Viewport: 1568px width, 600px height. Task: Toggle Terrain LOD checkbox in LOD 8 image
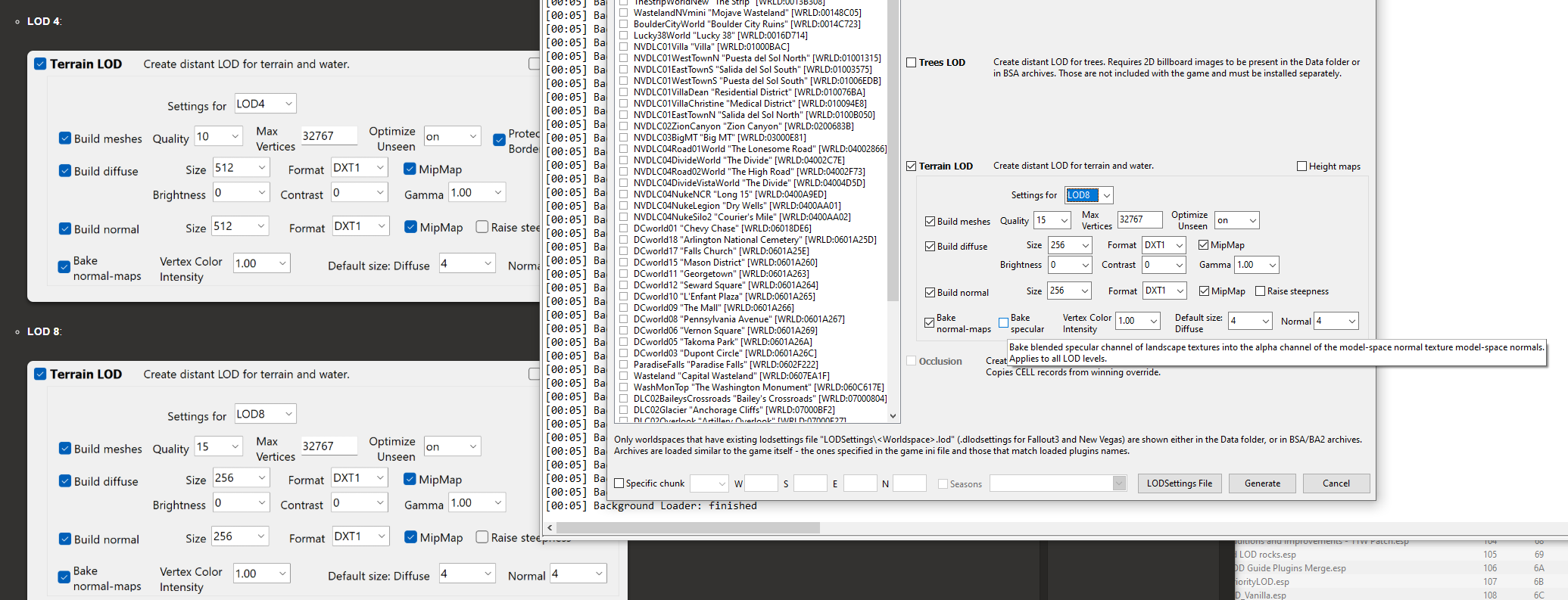pos(40,374)
